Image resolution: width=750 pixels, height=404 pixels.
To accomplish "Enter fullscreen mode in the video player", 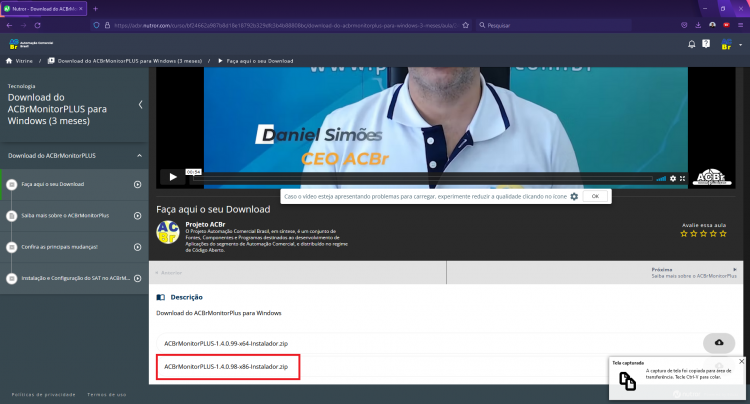I will 683,178.
